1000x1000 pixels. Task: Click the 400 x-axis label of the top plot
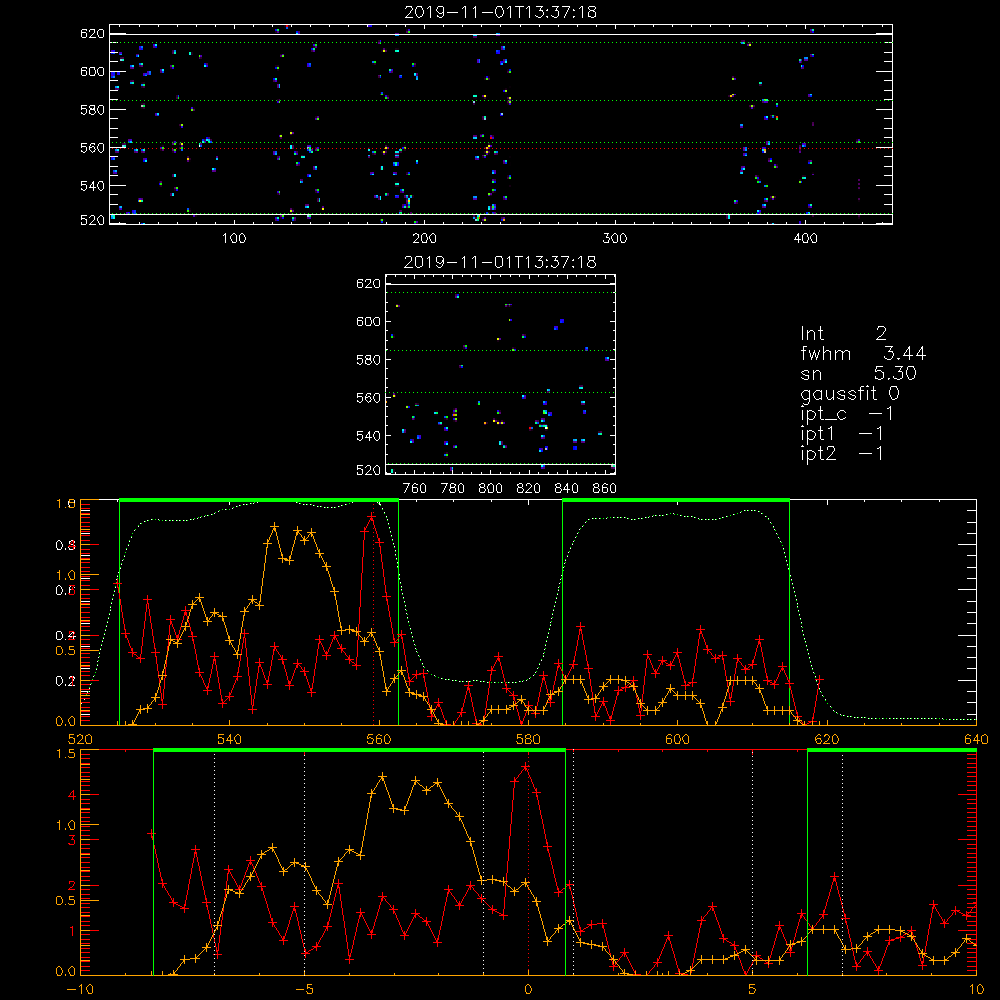pos(805,239)
